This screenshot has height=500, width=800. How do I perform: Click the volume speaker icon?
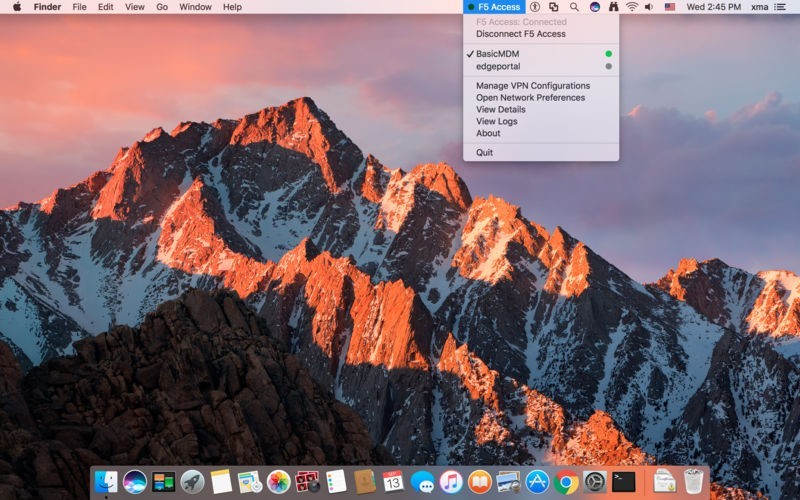point(650,7)
